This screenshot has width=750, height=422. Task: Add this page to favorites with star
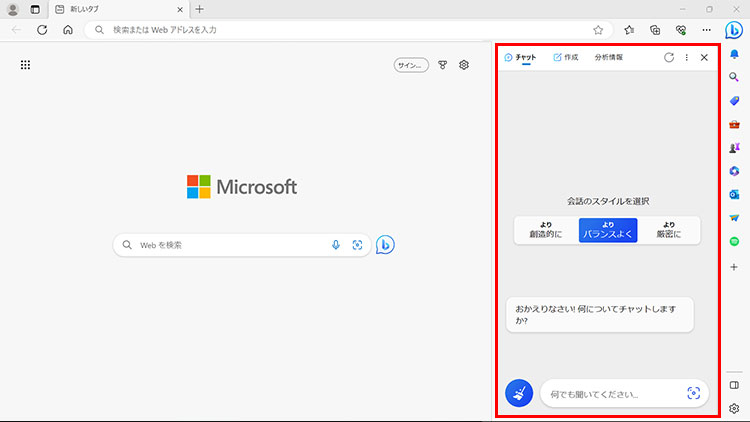pyautogui.click(x=598, y=30)
